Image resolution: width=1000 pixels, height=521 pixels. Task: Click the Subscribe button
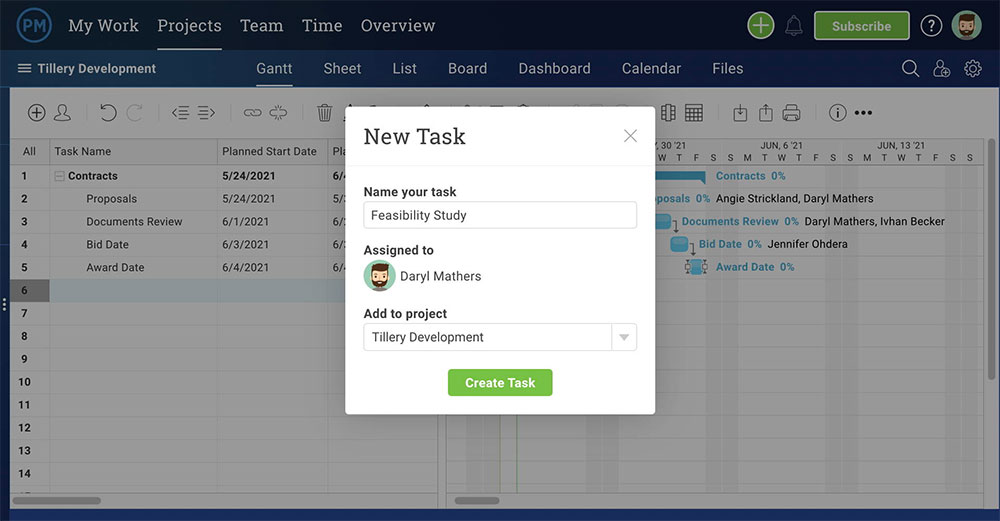pos(862,26)
